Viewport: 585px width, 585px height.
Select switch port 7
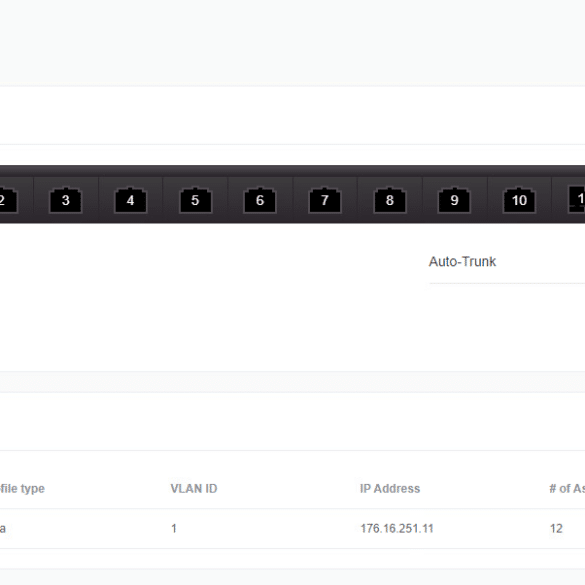point(325,200)
